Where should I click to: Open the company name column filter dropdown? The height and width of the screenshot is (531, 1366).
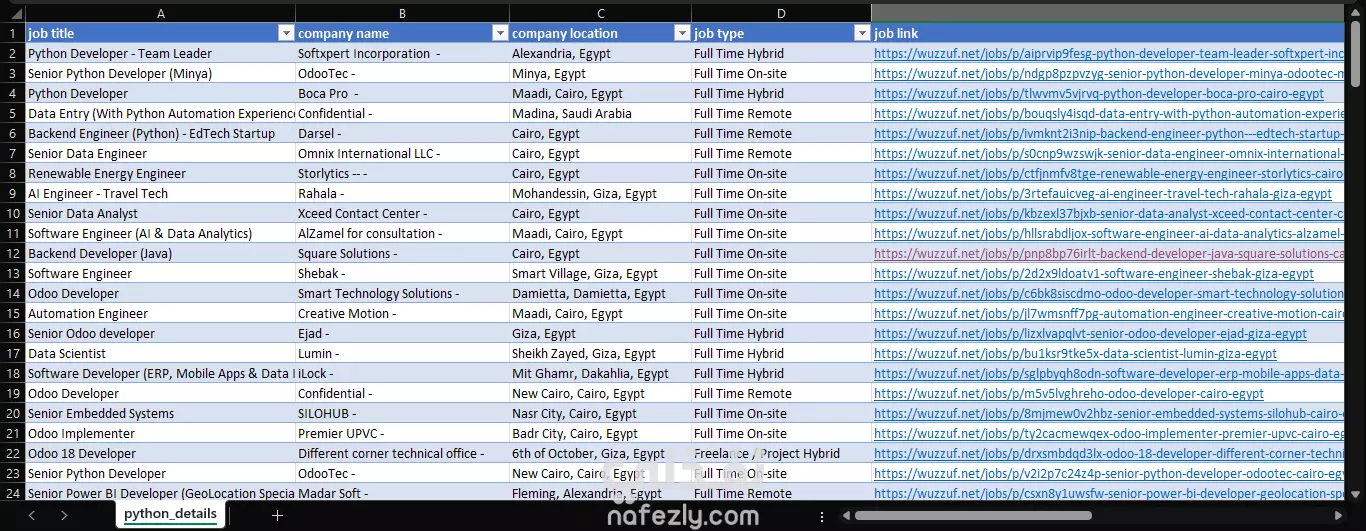[x=500, y=33]
